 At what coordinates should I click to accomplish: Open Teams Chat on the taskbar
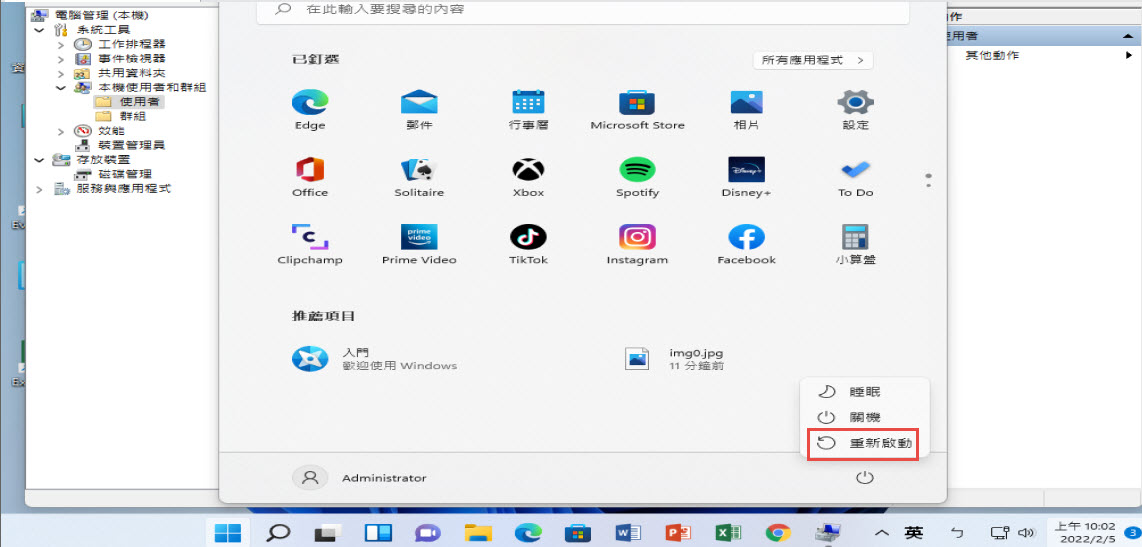click(428, 533)
